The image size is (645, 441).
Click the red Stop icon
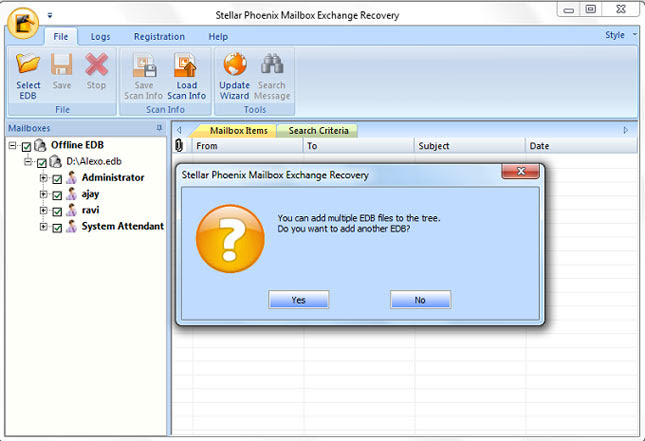click(96, 64)
